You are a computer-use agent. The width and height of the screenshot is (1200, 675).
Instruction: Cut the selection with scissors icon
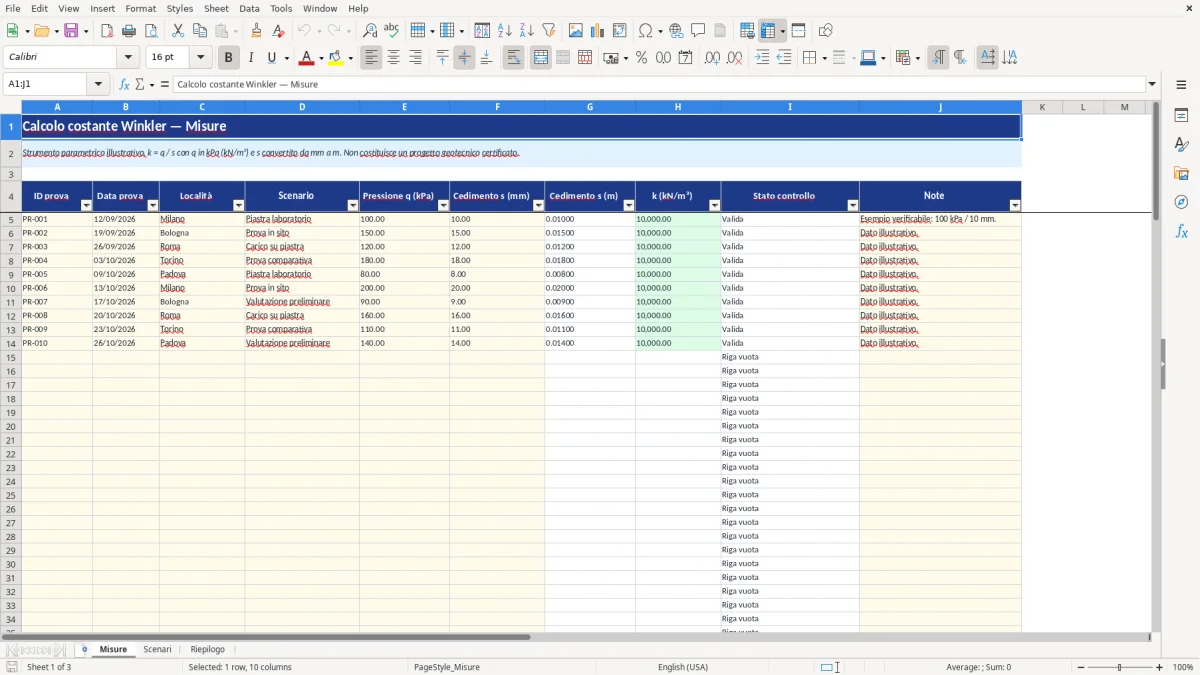click(x=178, y=31)
